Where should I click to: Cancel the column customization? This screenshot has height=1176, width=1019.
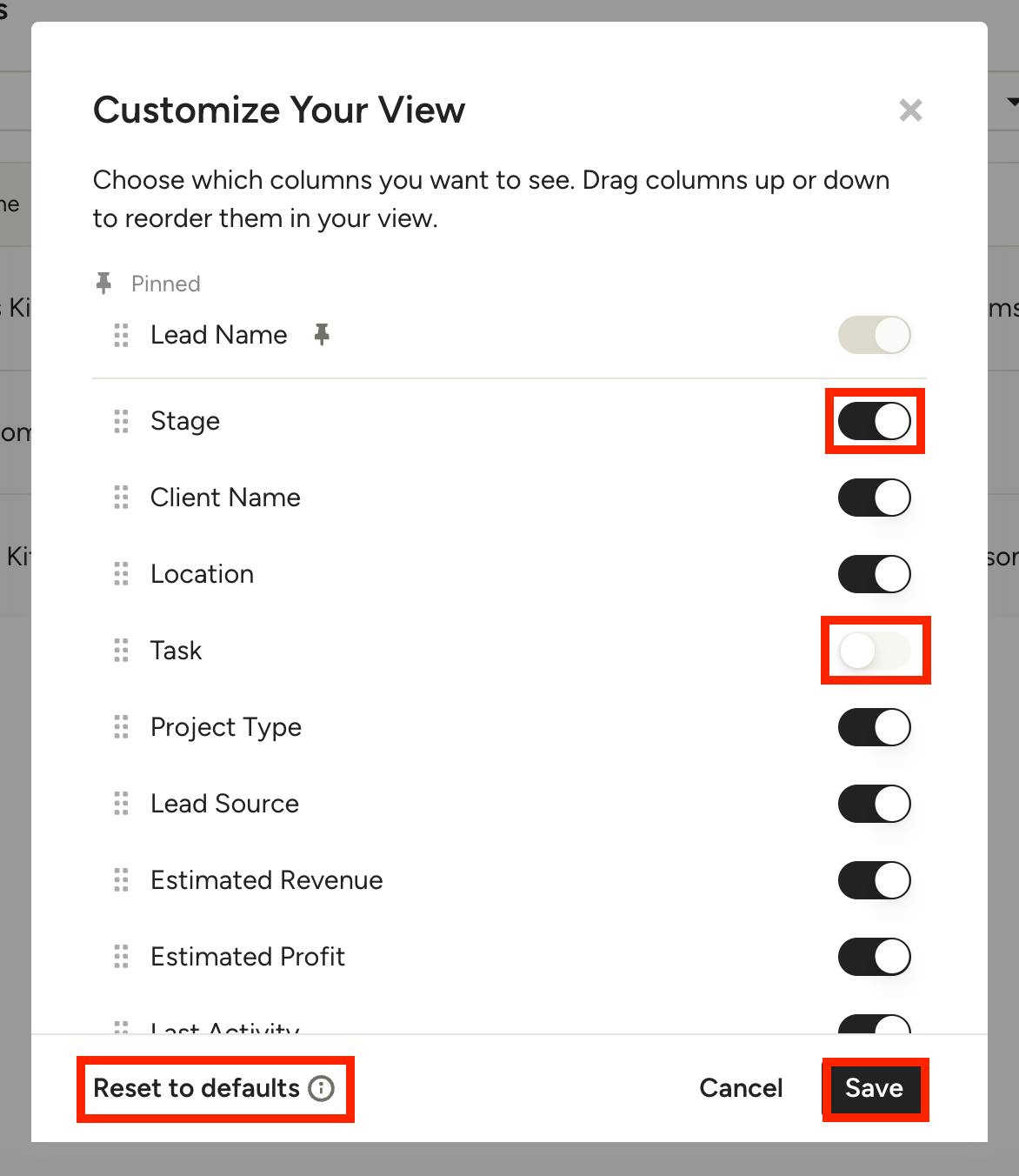coord(741,1088)
